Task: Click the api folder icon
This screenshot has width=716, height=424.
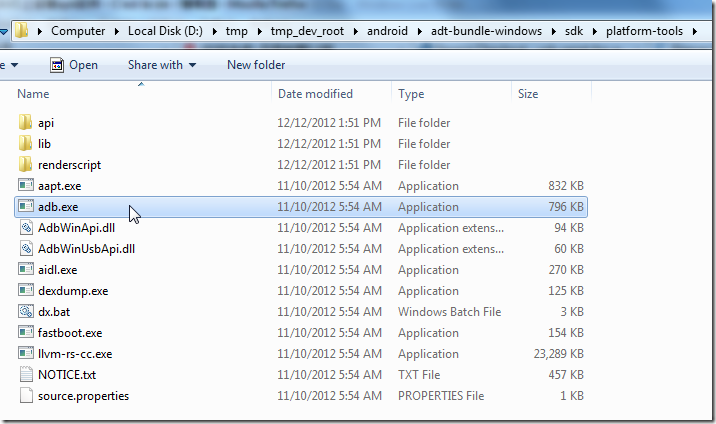Action: point(26,123)
